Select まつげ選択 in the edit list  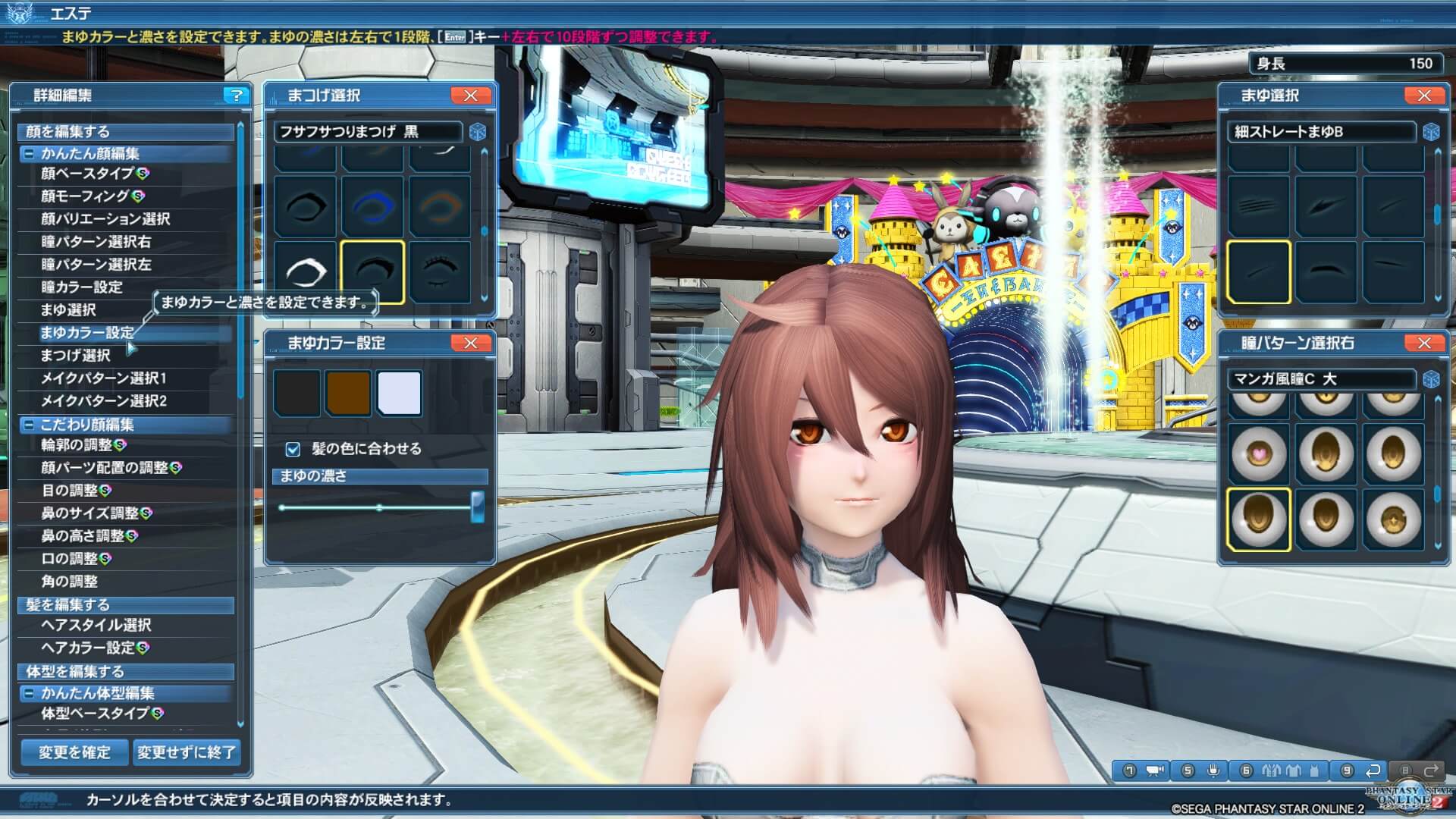coord(76,356)
